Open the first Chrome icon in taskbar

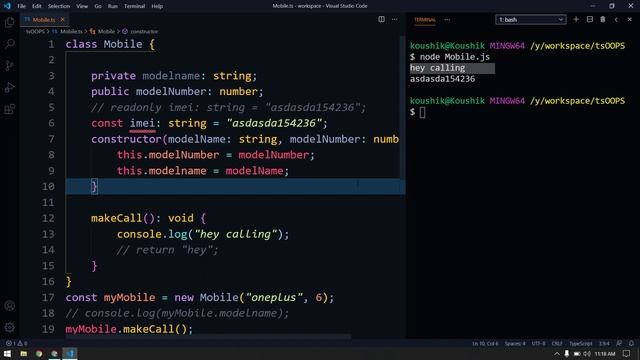[39, 353]
